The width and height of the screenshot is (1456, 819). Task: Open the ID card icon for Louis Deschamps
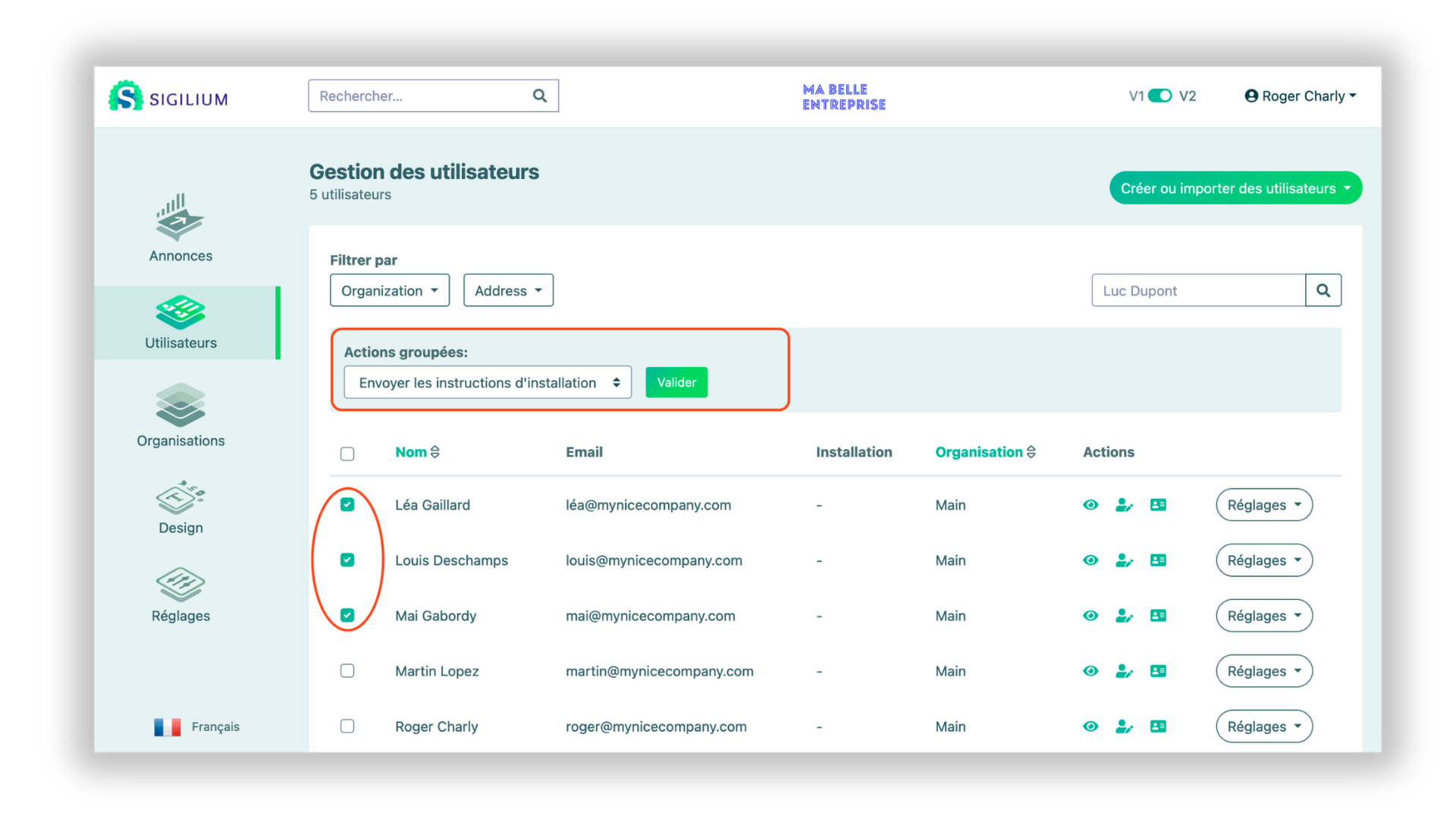(x=1158, y=560)
